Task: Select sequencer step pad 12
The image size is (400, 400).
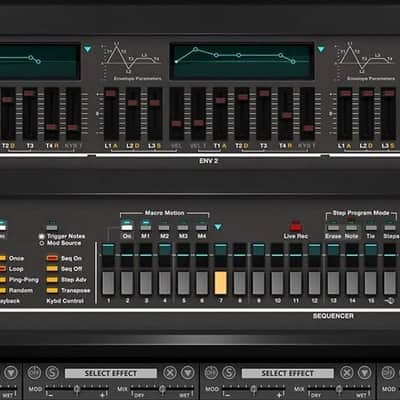Action: (x=314, y=283)
